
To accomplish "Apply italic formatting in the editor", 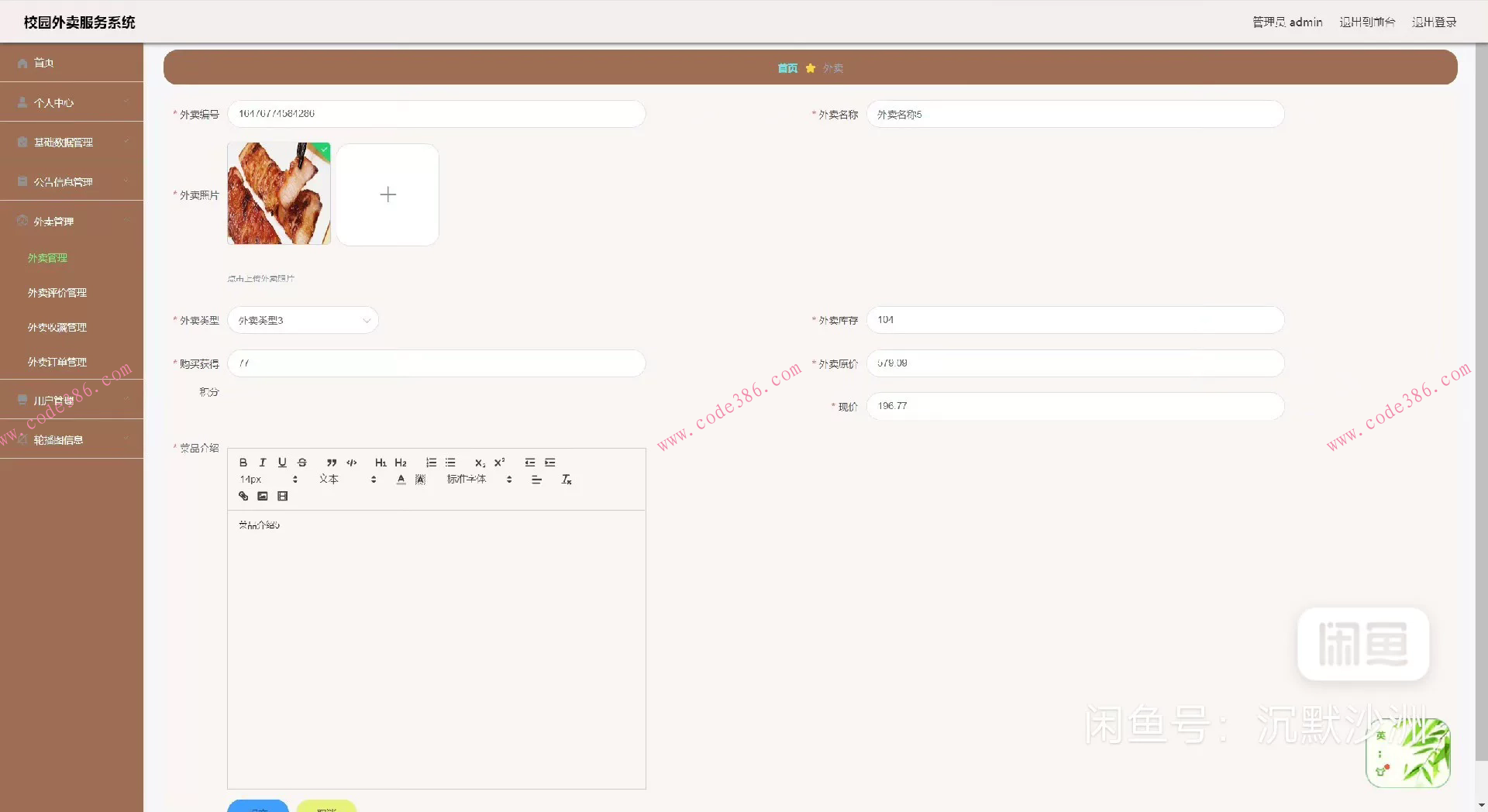I will click(x=263, y=463).
